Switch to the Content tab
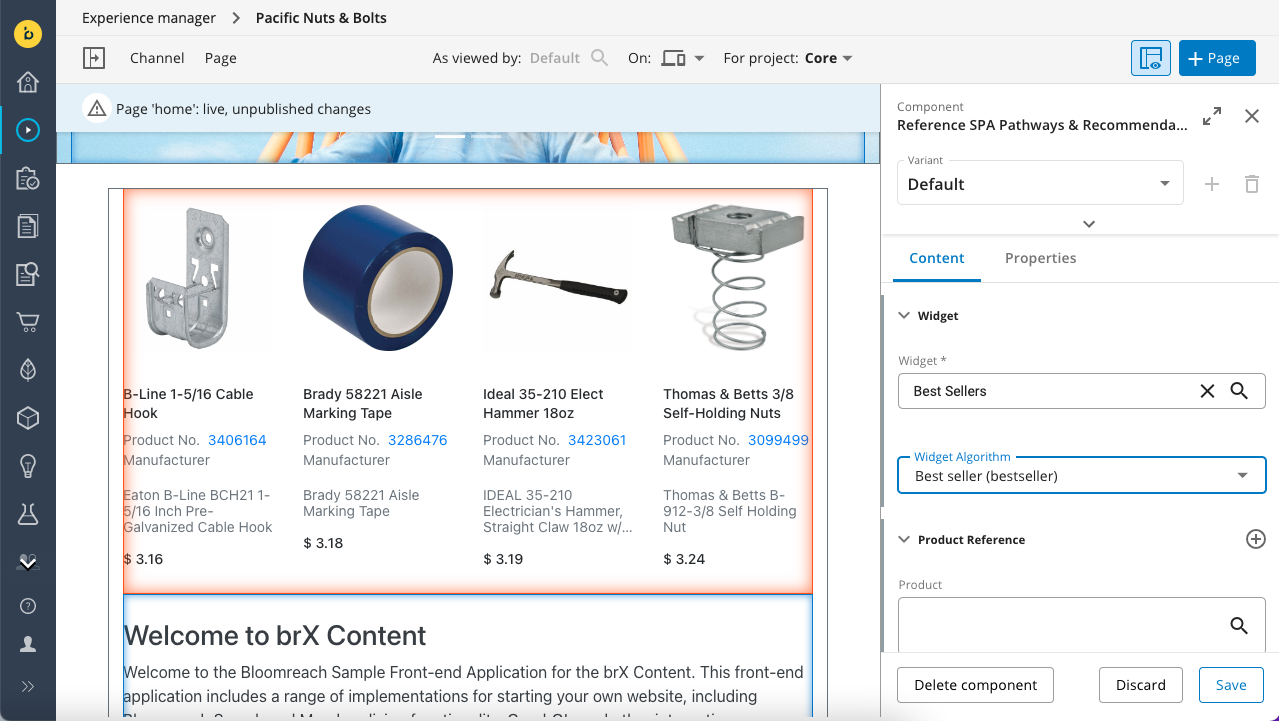This screenshot has height=721, width=1279. click(937, 258)
